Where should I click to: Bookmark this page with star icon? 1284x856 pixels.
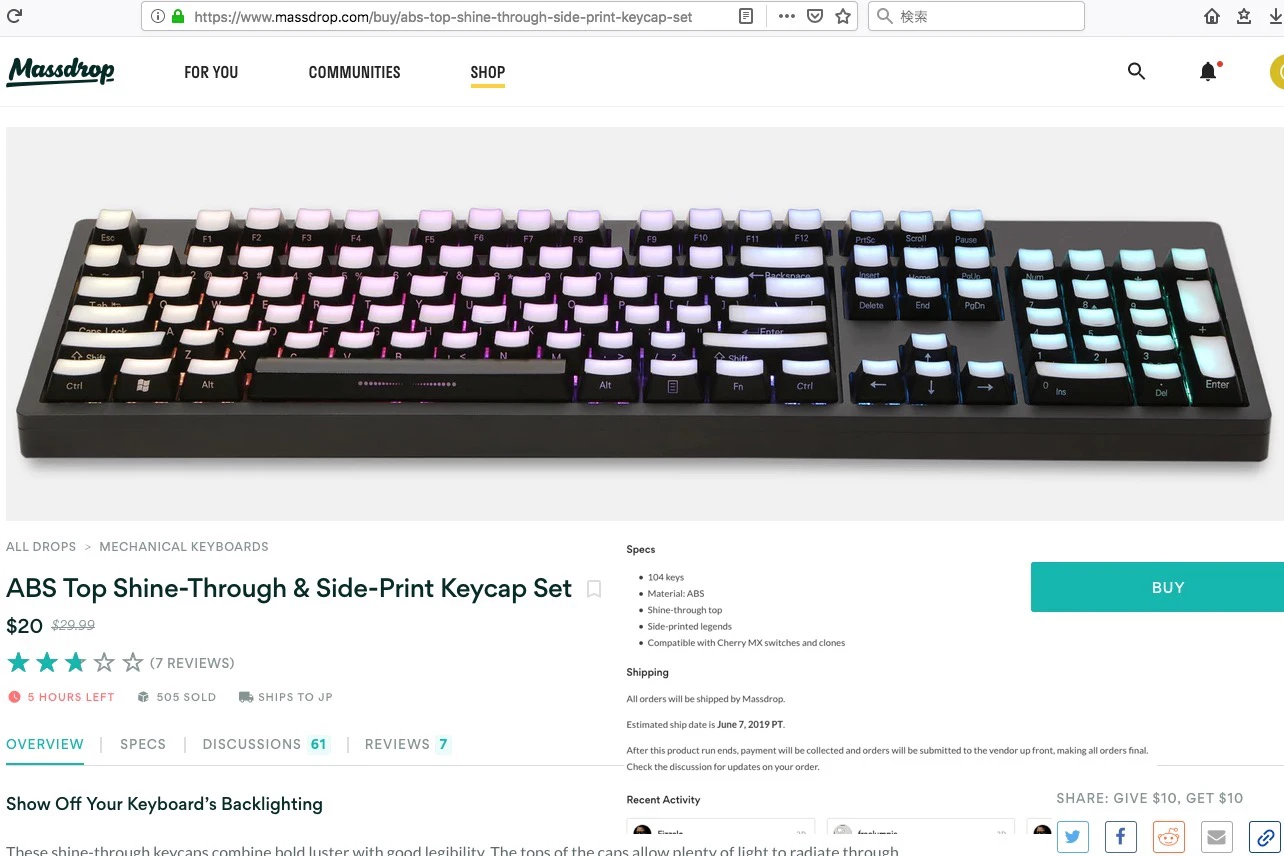843,16
